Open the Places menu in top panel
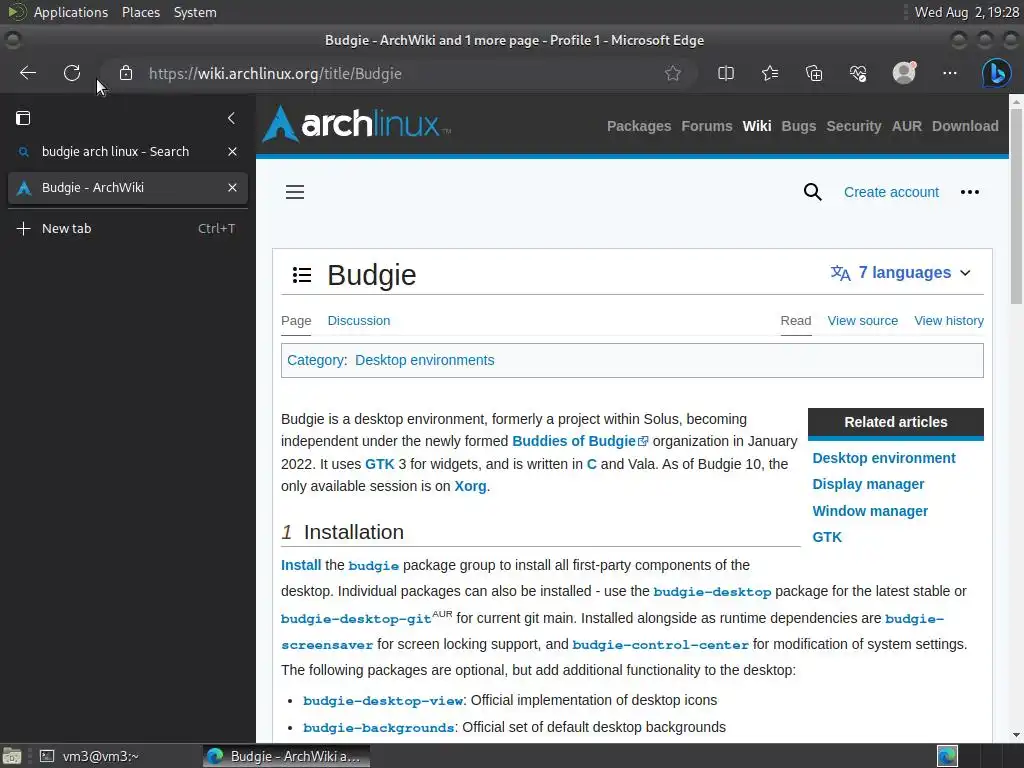The height and width of the screenshot is (768, 1024). 140,12
